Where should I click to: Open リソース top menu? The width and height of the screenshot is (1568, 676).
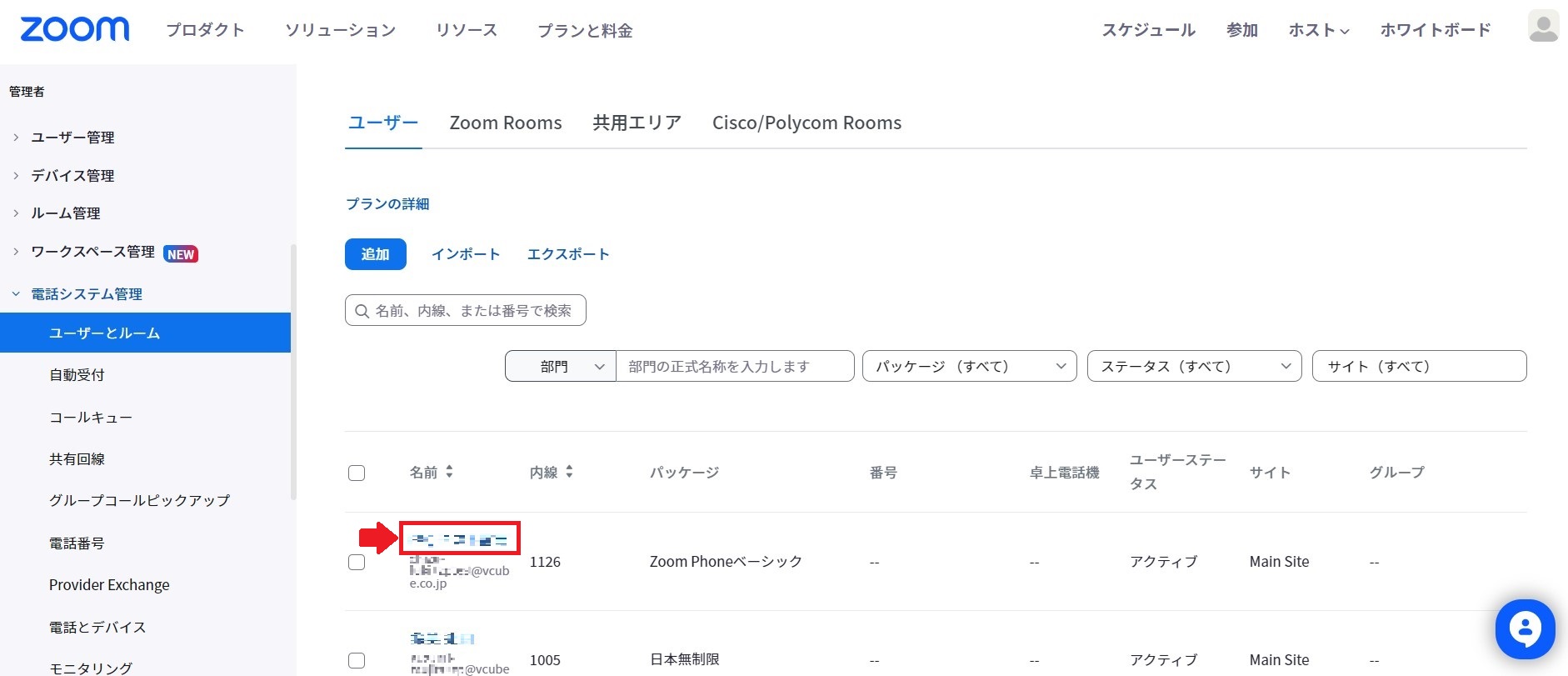tap(467, 30)
